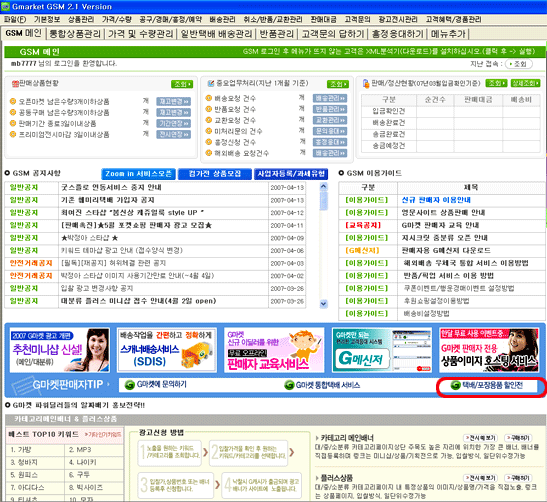
Task: Open the 고객문의 menu
Action: pyautogui.click(x=358, y=20)
